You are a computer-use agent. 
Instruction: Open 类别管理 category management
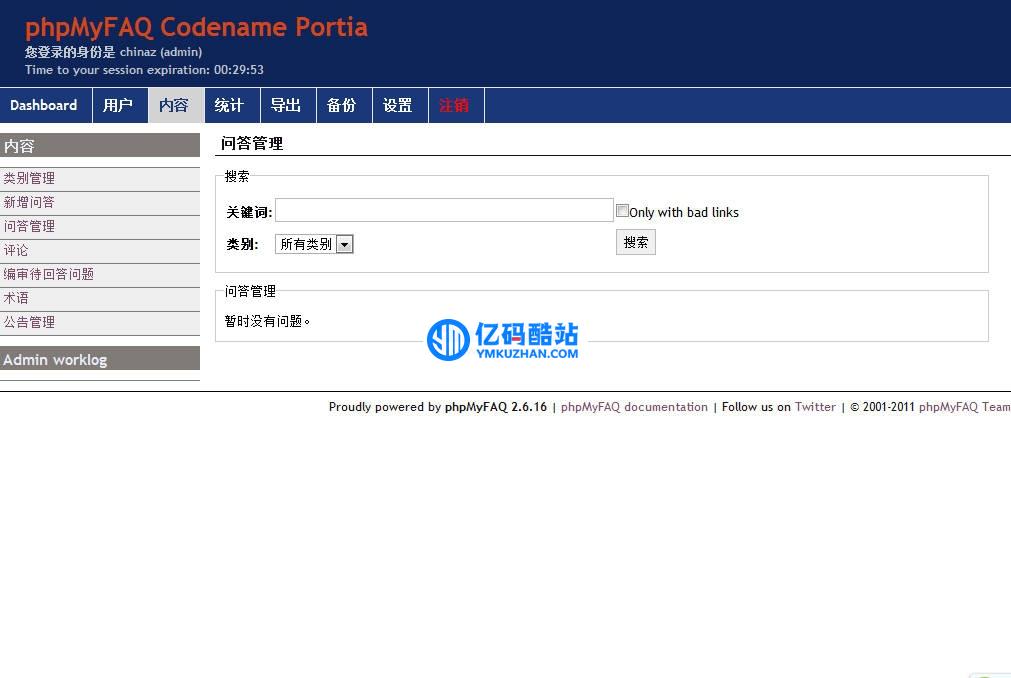[29, 178]
